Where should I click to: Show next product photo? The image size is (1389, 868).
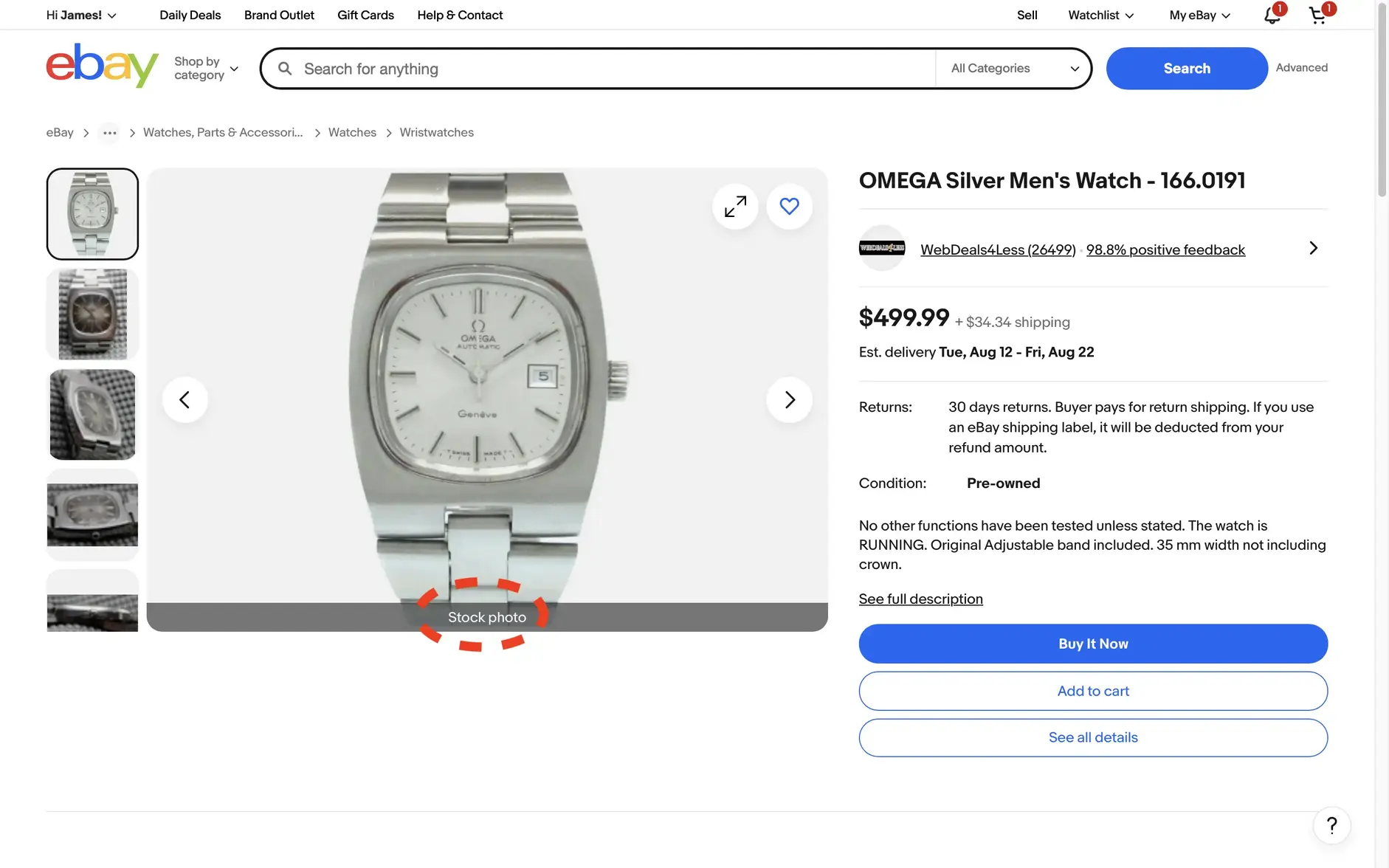(x=789, y=399)
